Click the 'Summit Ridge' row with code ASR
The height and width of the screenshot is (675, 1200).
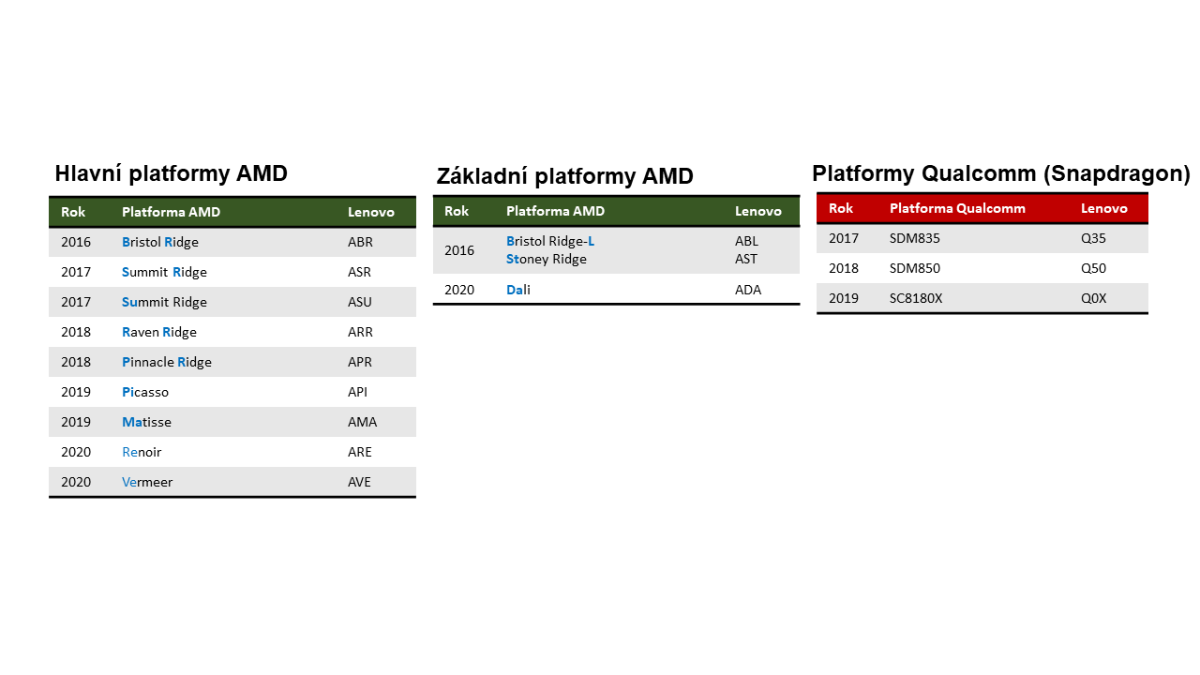coord(164,272)
